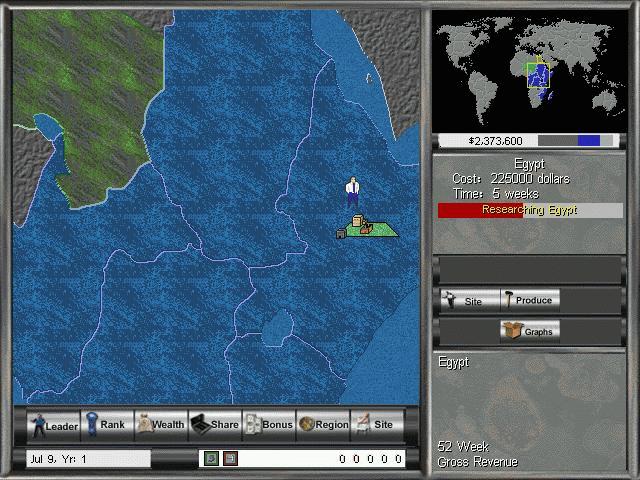The width and height of the screenshot is (640, 480).
Task: Click the red square status icon
Action: (x=230, y=458)
